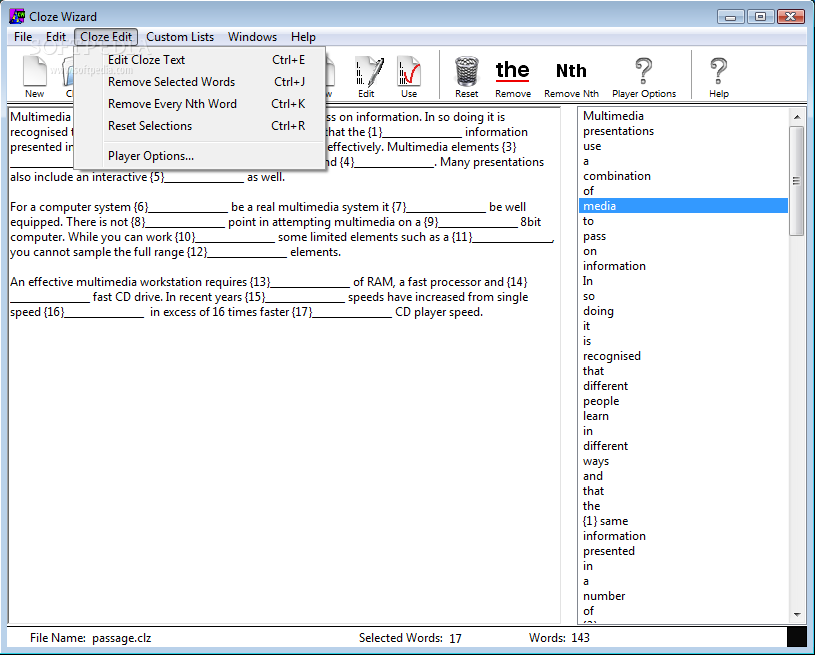Close the open Cloze Edit menu

pos(106,37)
